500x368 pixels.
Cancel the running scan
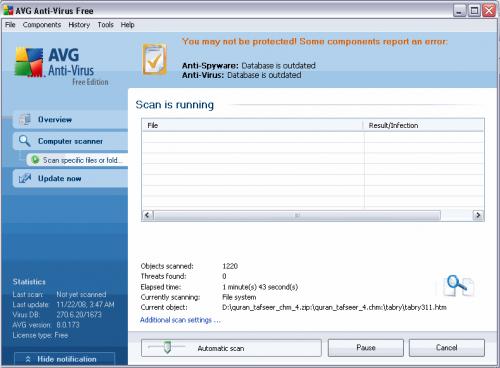(x=447, y=348)
